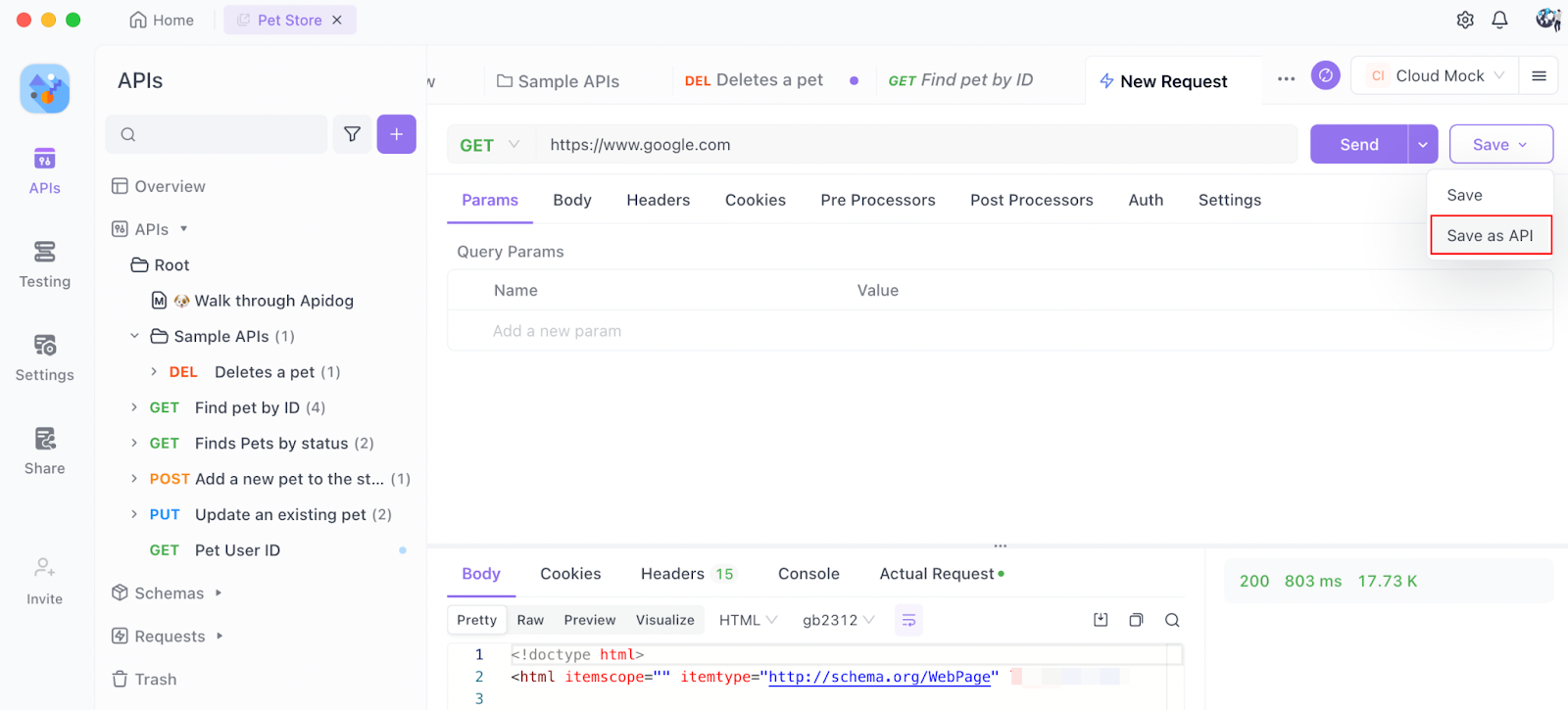Click the Send button
Viewport: 1568px width, 710px height.
click(1357, 143)
